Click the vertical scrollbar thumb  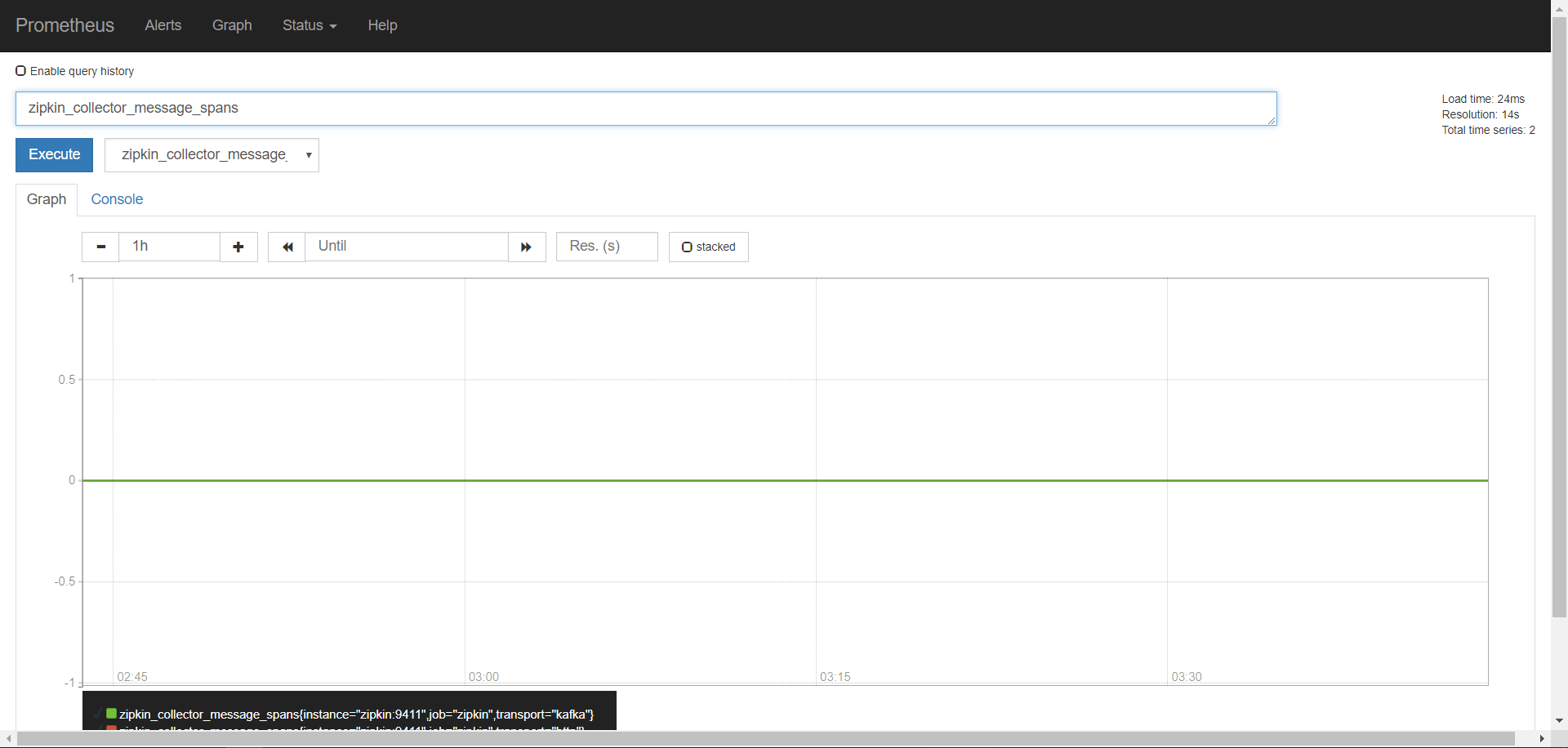[x=1559, y=318]
